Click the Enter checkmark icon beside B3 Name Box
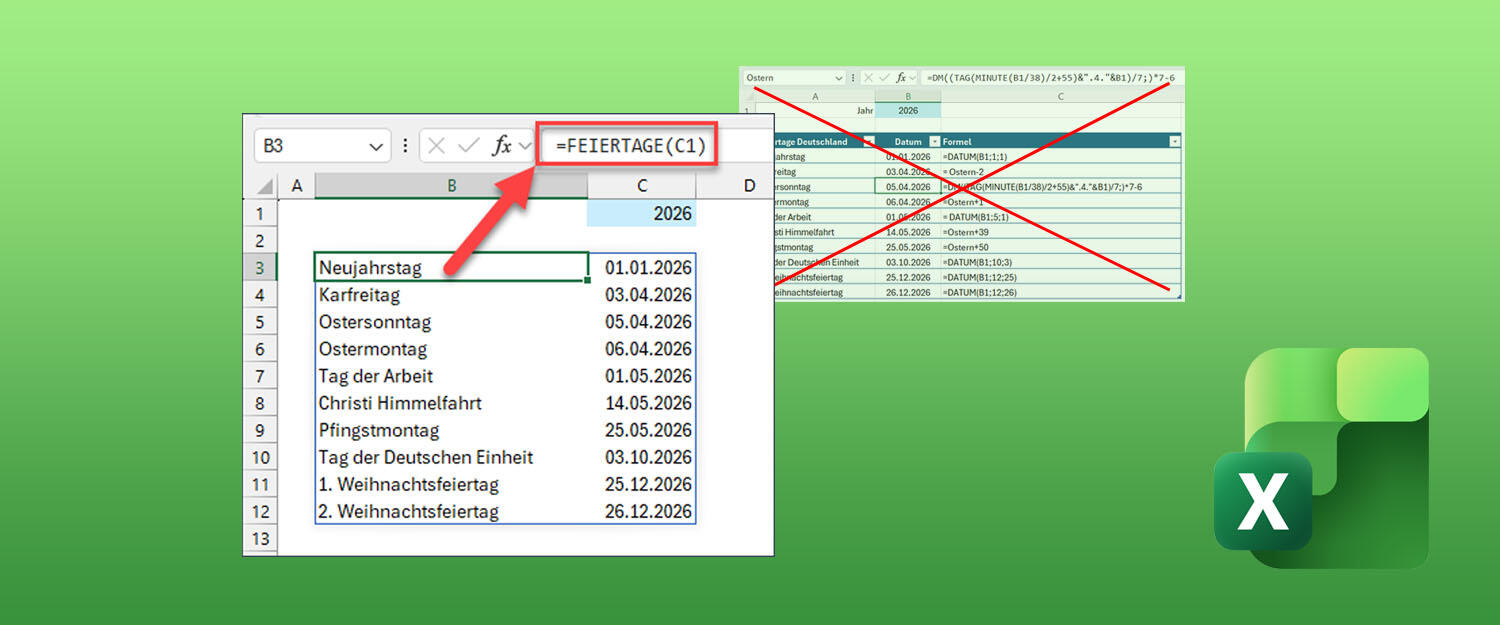 click(x=468, y=146)
